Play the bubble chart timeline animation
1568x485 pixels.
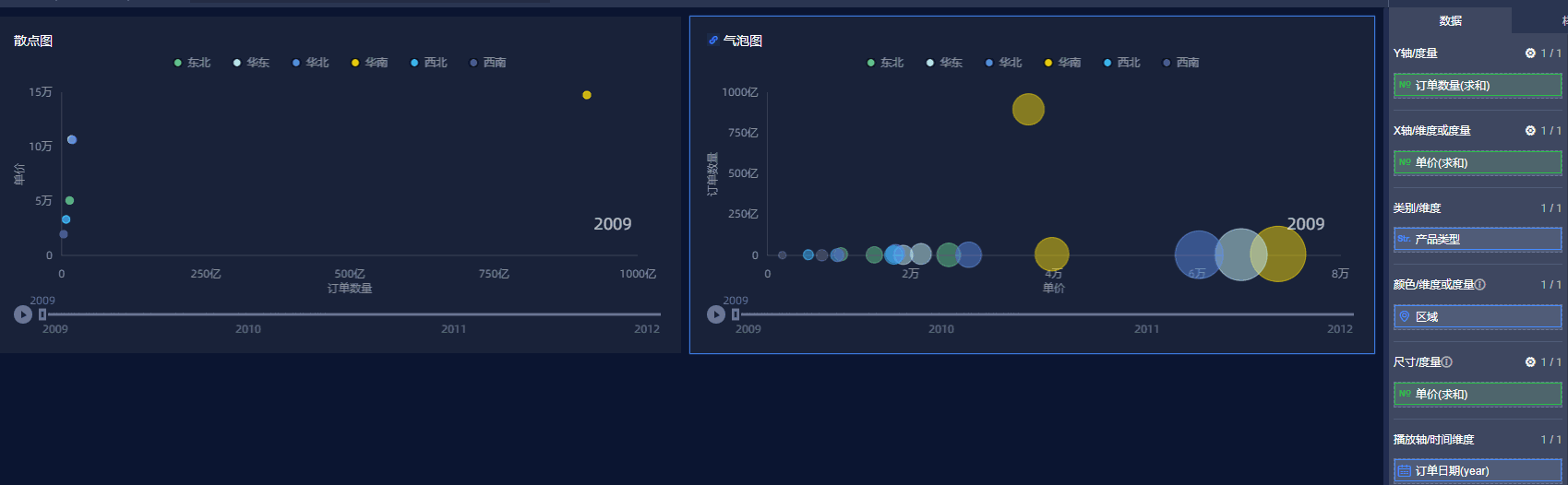(x=715, y=314)
